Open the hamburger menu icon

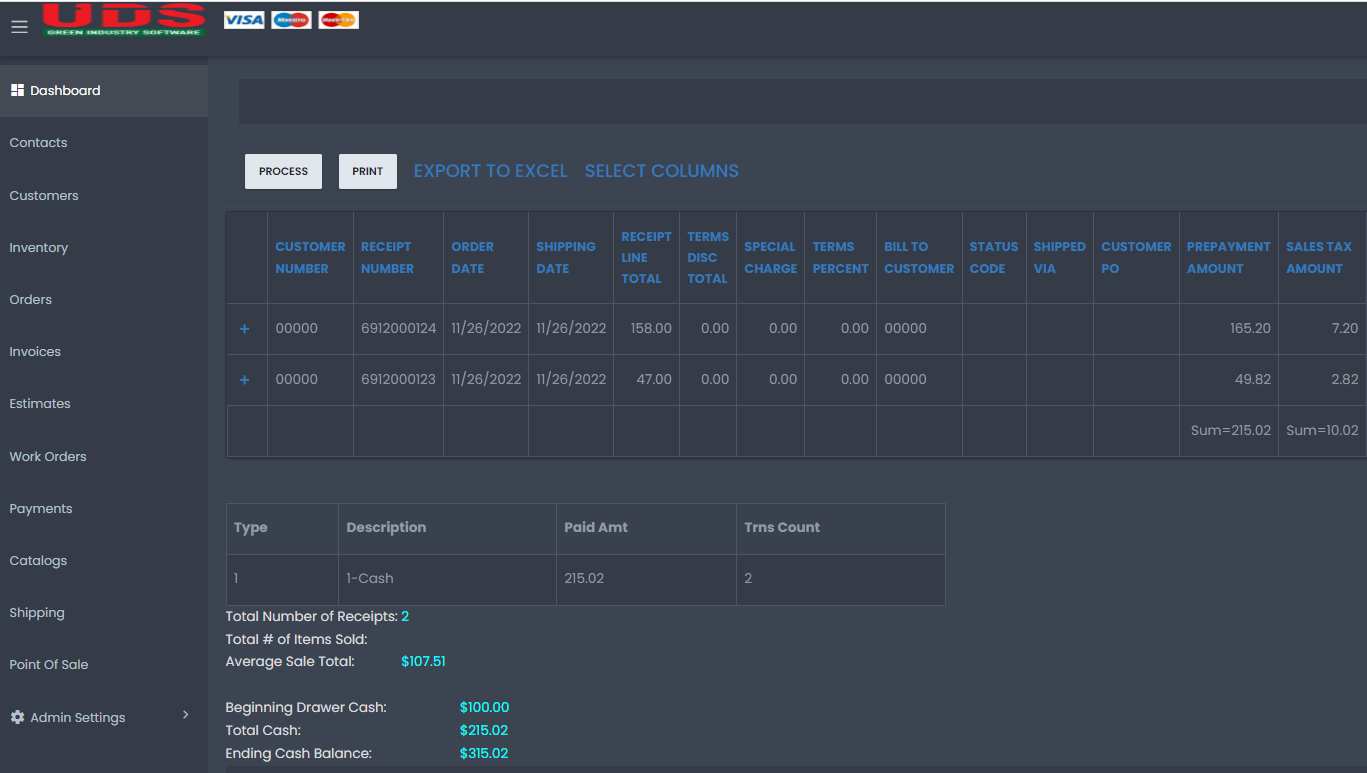point(19,27)
